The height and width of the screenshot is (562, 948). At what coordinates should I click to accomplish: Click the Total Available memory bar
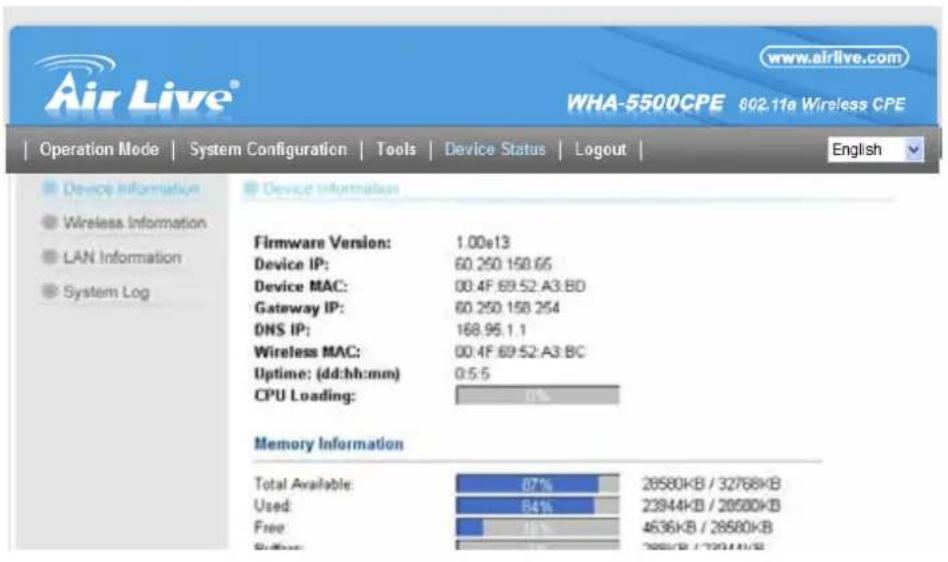tap(537, 484)
